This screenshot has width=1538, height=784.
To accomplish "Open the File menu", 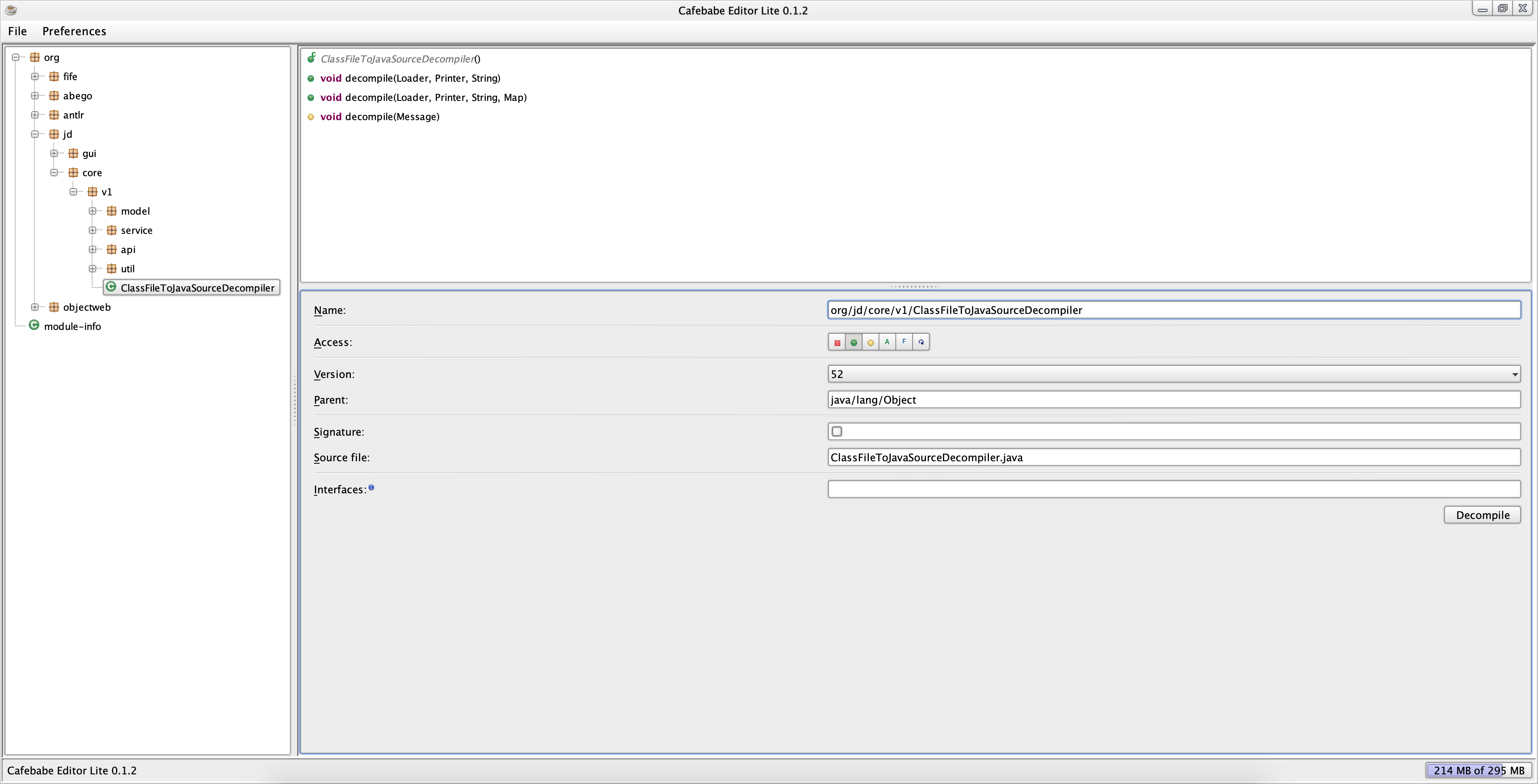I will (17, 31).
